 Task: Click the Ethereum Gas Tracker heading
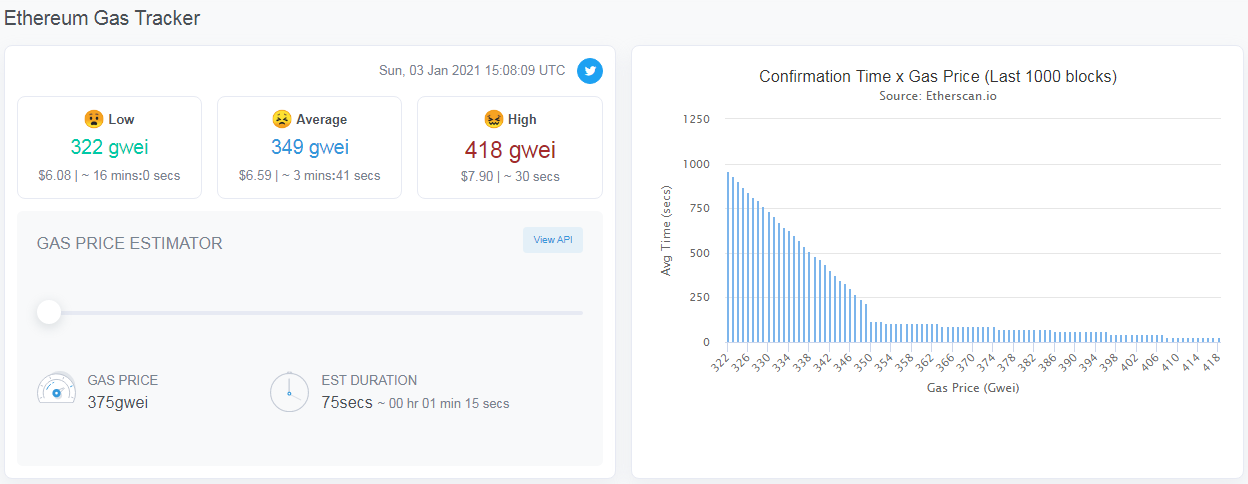click(x=102, y=17)
